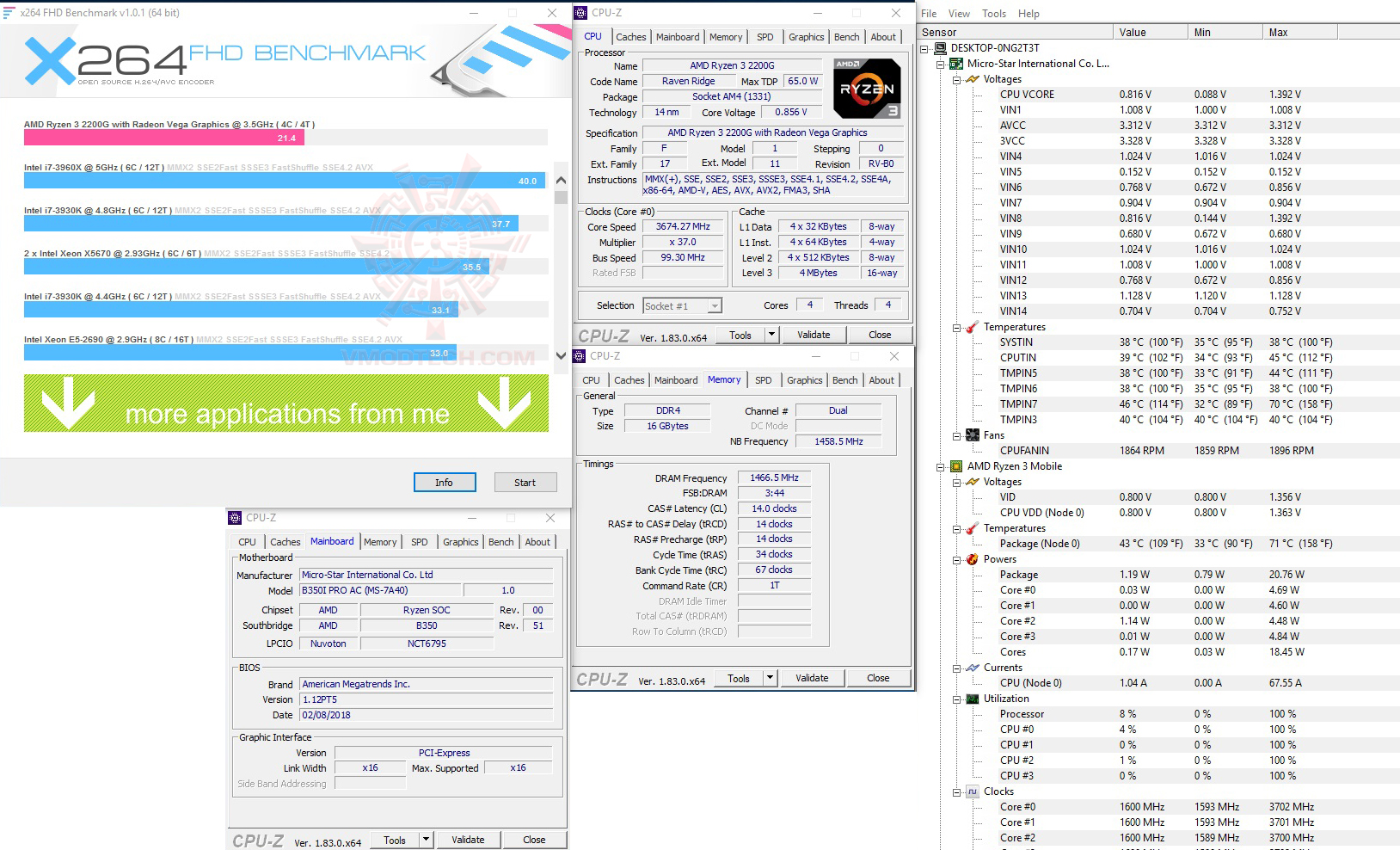Screen dimensions: 1400x850
Task: Click the Voltages icon under AMD Ryzen 3 Mobile
Action: [x=973, y=482]
